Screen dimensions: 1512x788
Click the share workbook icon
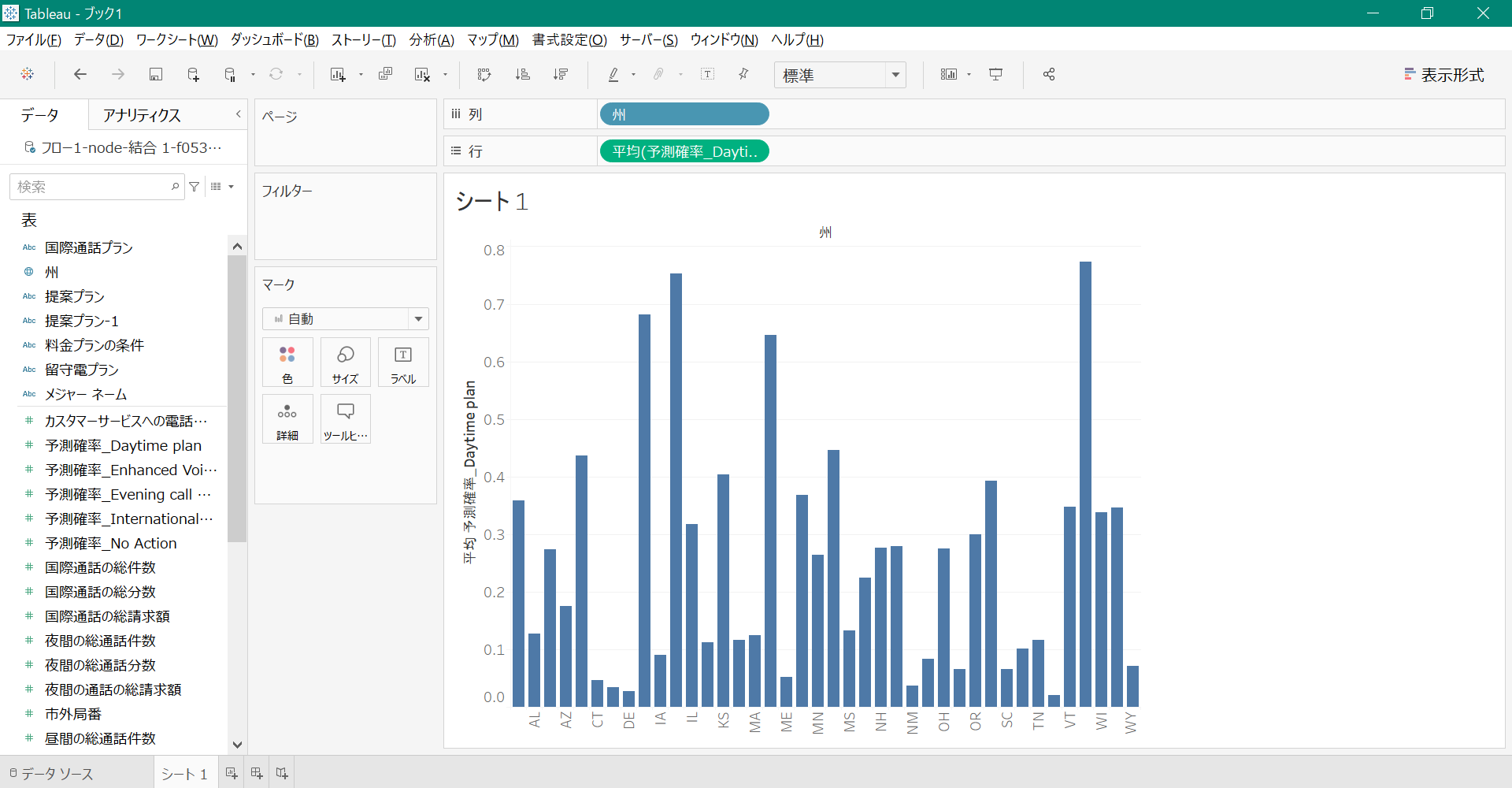[1048, 74]
